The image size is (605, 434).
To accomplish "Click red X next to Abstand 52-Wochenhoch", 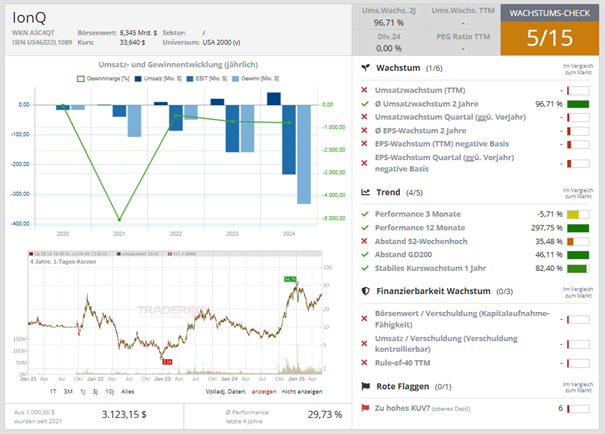I will pyautogui.click(x=364, y=241).
